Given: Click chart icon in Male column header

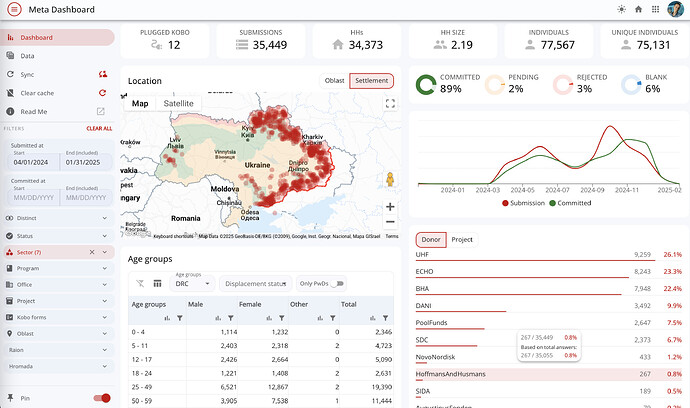Looking at the screenshot, I should [218, 318].
